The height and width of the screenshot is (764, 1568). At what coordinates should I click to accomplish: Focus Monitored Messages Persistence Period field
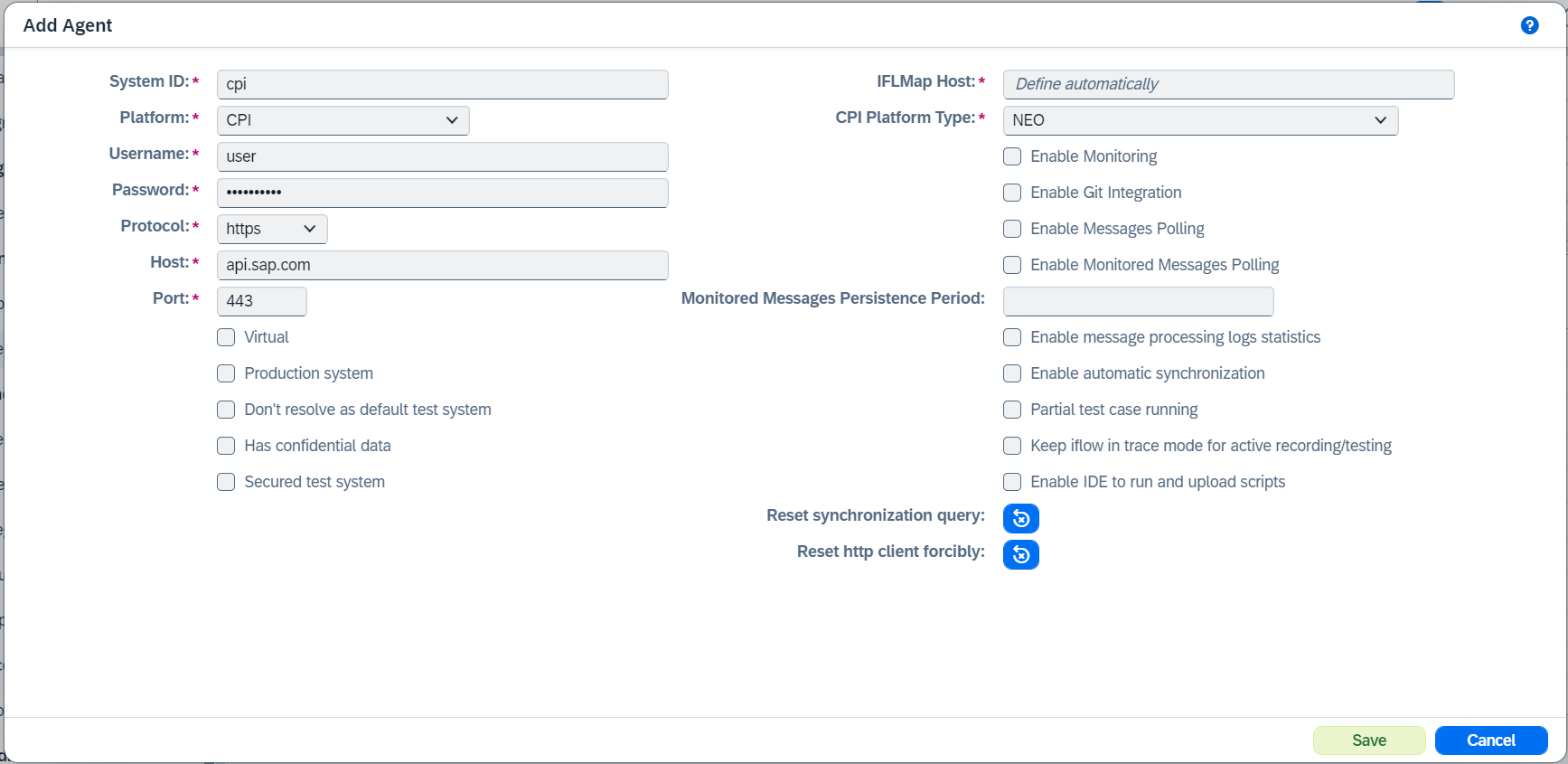[1139, 301]
